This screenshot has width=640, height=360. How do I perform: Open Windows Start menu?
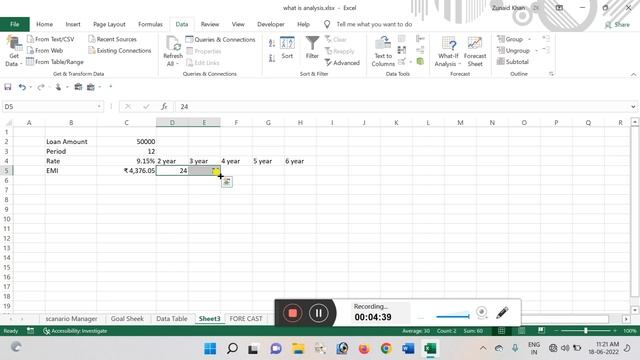point(210,349)
